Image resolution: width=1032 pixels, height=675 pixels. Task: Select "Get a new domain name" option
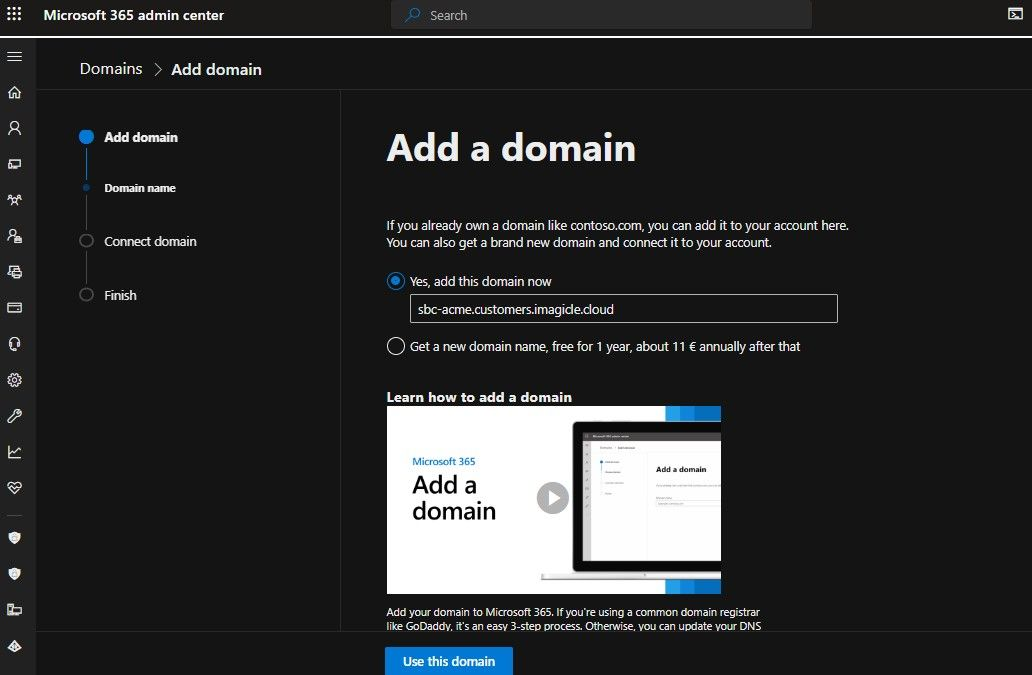396,347
